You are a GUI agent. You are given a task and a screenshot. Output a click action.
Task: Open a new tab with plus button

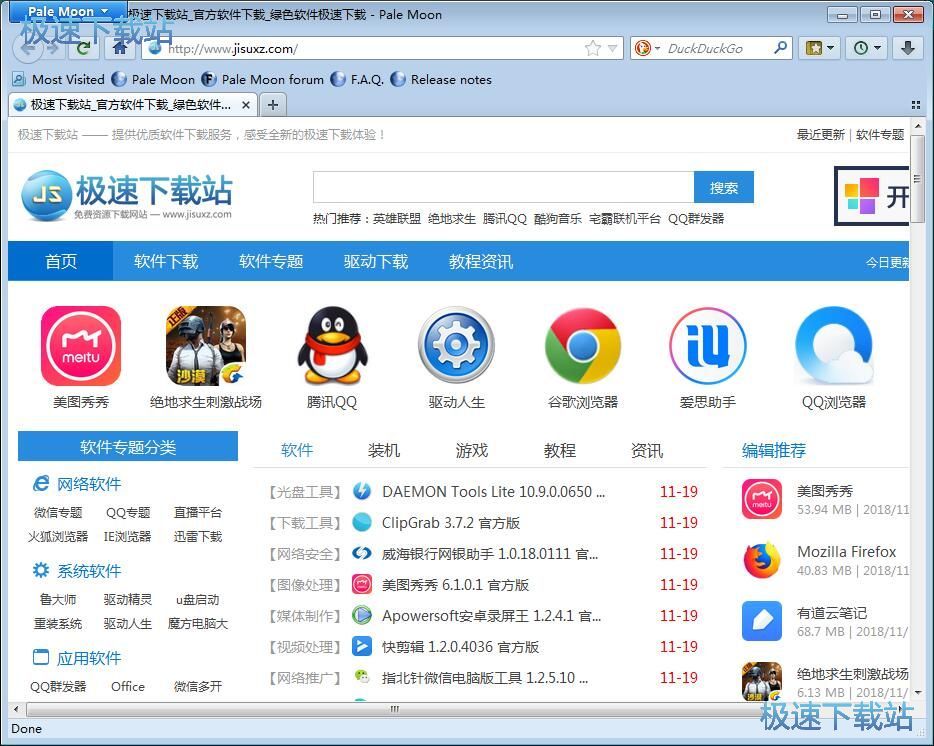point(273,105)
